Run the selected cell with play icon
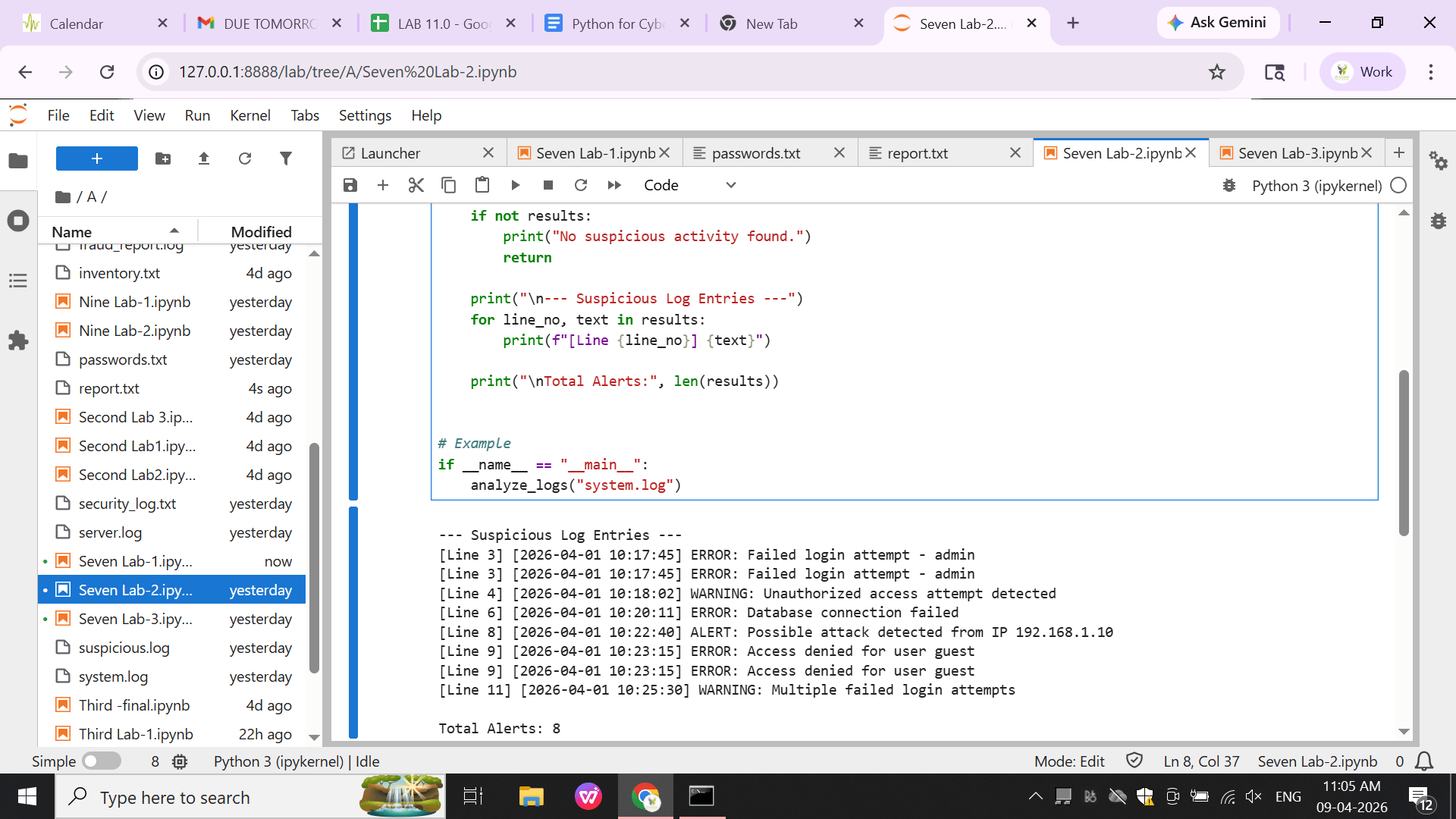The height and width of the screenshot is (819, 1456). click(516, 185)
